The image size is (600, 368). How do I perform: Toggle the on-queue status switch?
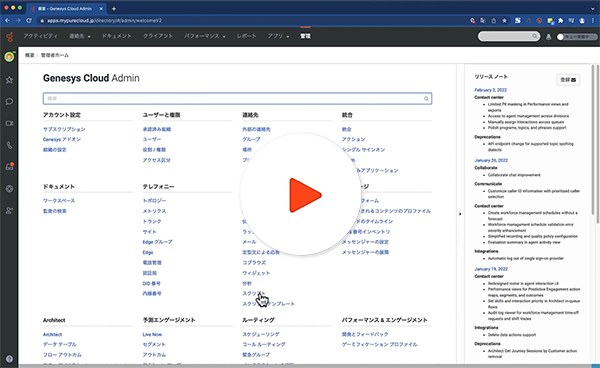point(577,37)
